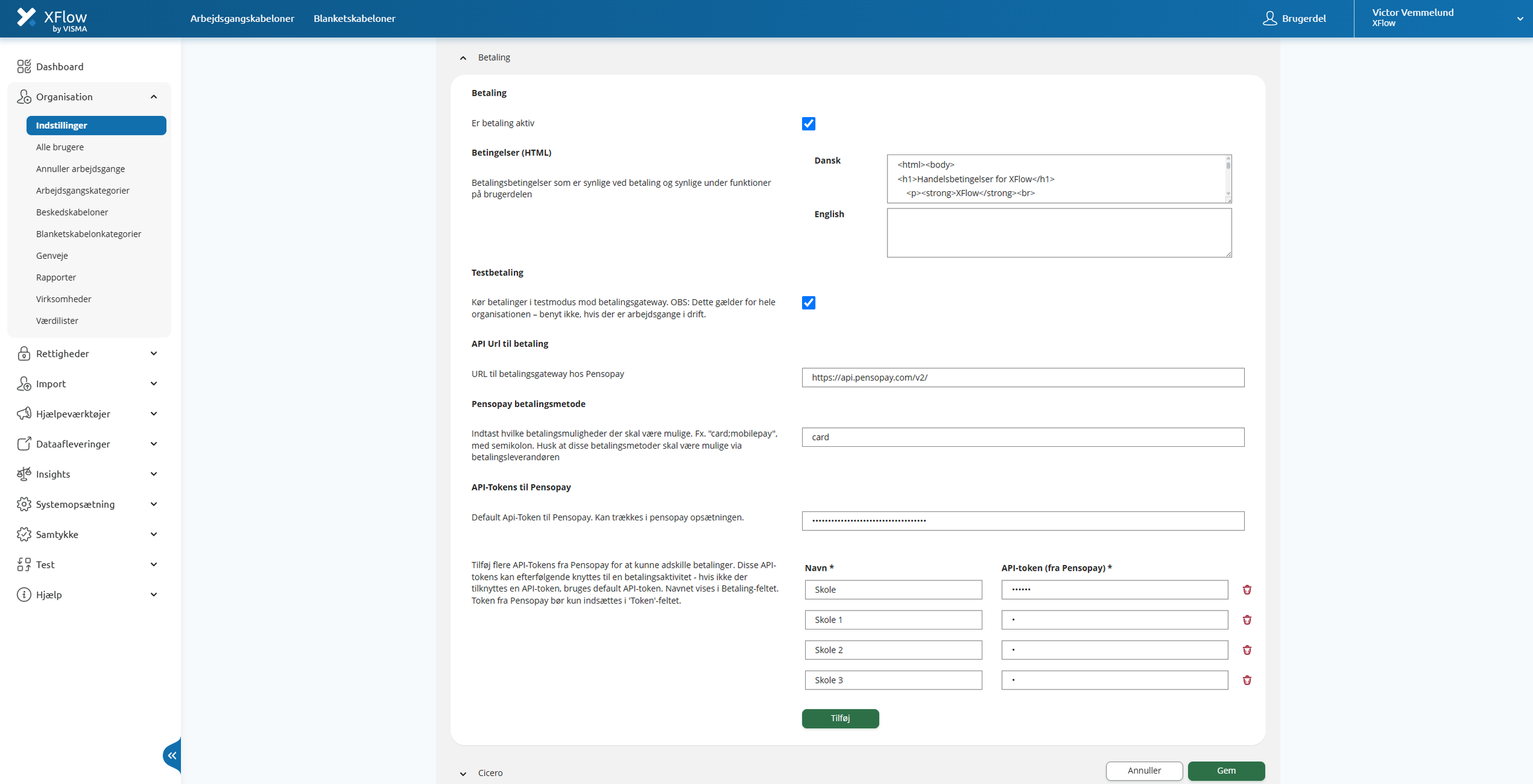
Task: Click the Rettigheder padlock icon
Action: 24,354
